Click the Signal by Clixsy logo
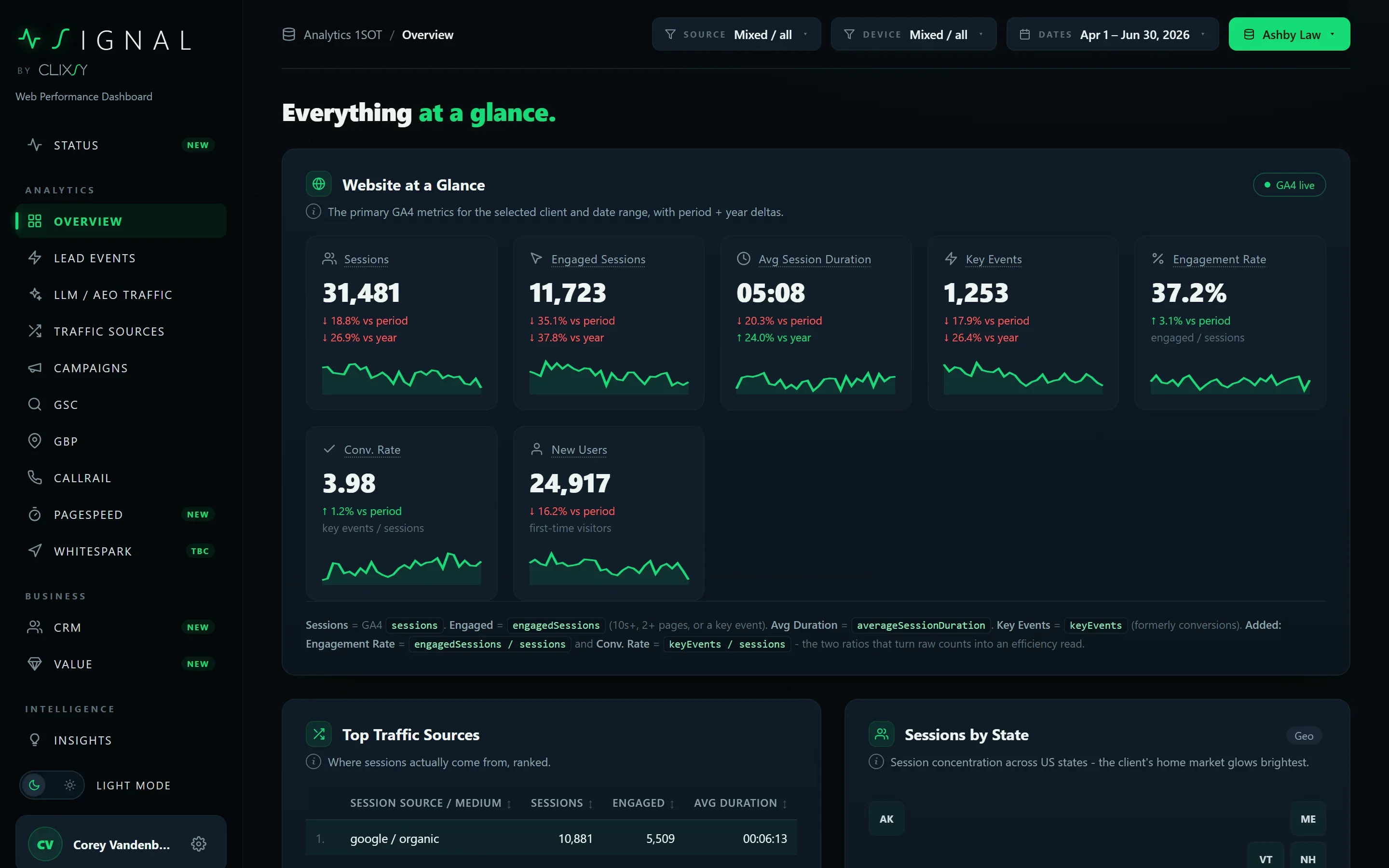This screenshot has height=868, width=1389. tap(105, 51)
